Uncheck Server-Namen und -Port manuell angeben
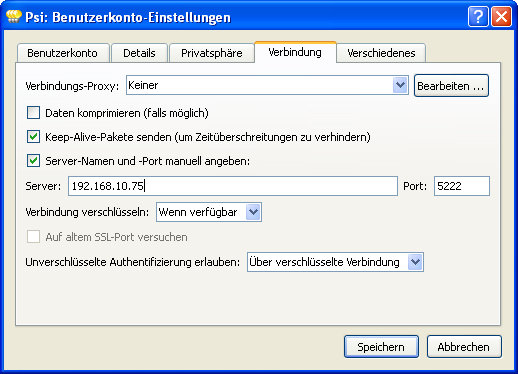Screen dimensions: 518x374 [33, 161]
